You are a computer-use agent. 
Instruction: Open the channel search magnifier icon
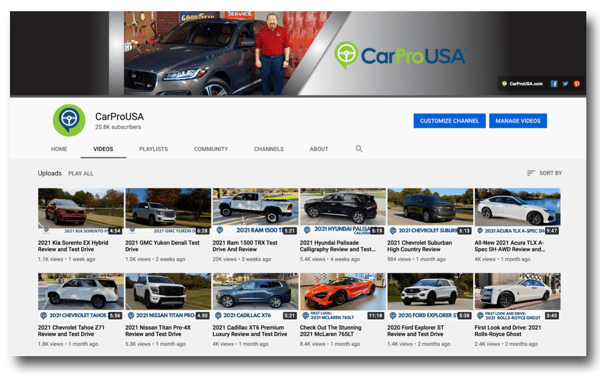pyautogui.click(x=359, y=149)
